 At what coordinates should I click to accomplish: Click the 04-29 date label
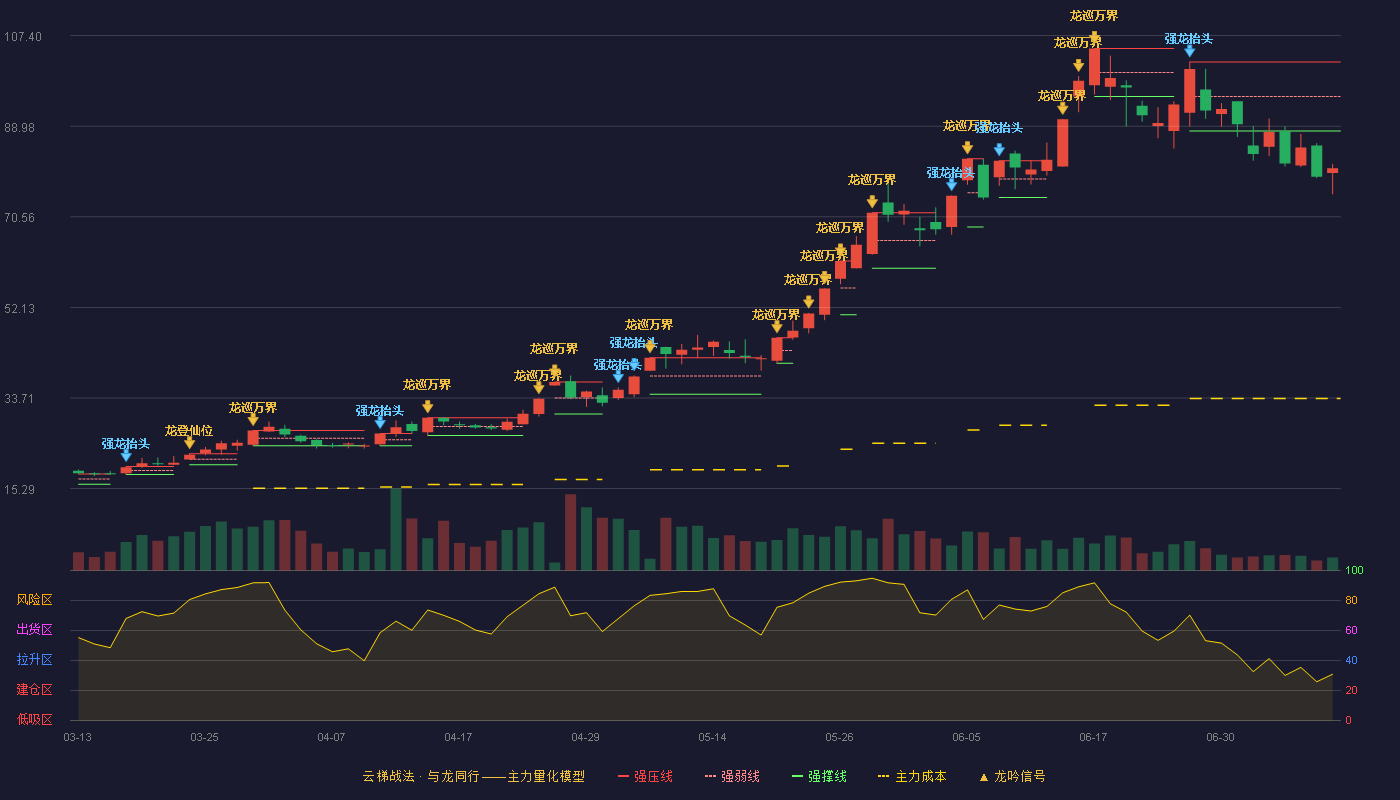585,737
